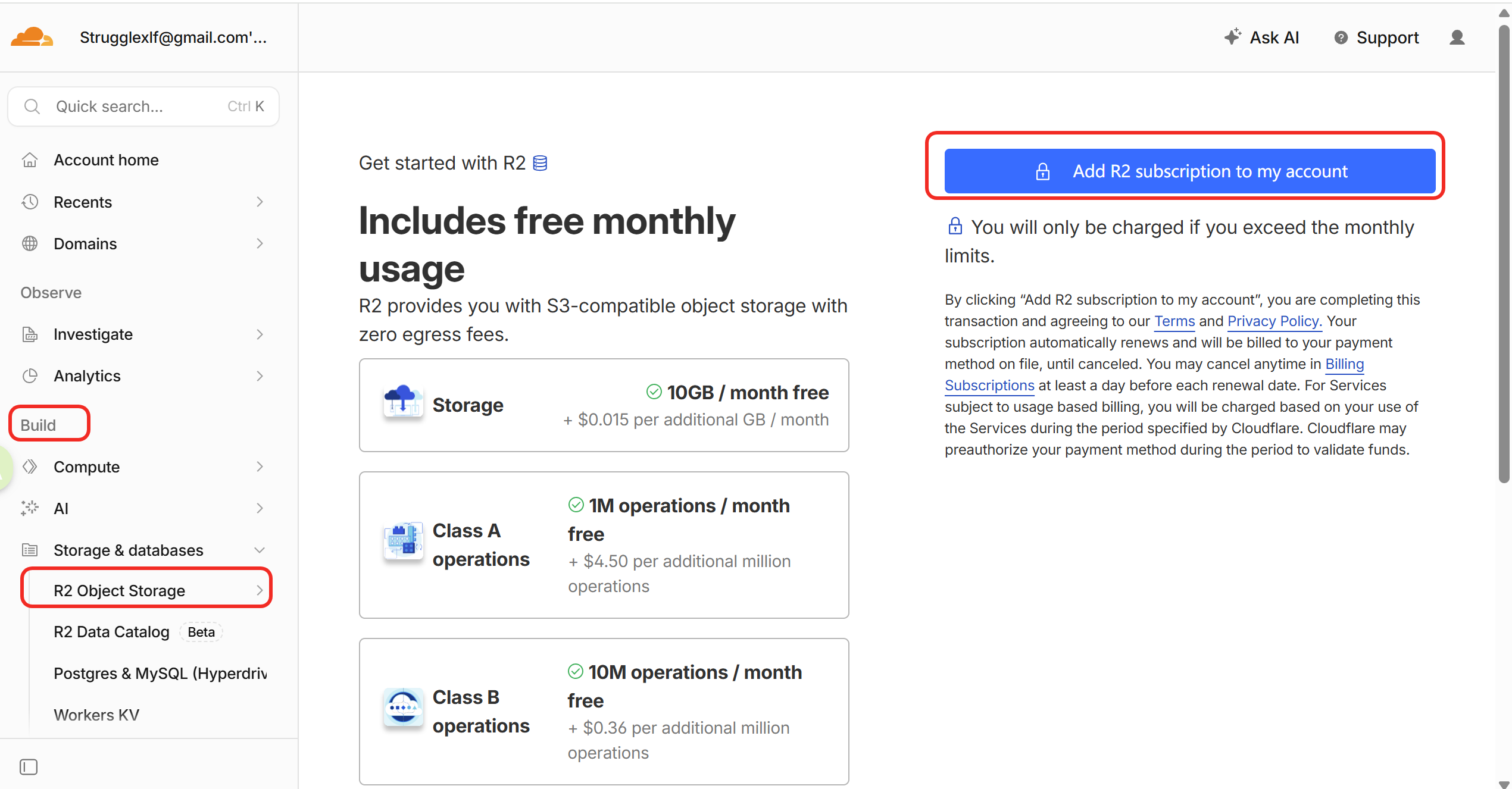Image resolution: width=1512 pixels, height=789 pixels.
Task: Collapse the Storage & databases chevron
Action: pyautogui.click(x=260, y=550)
